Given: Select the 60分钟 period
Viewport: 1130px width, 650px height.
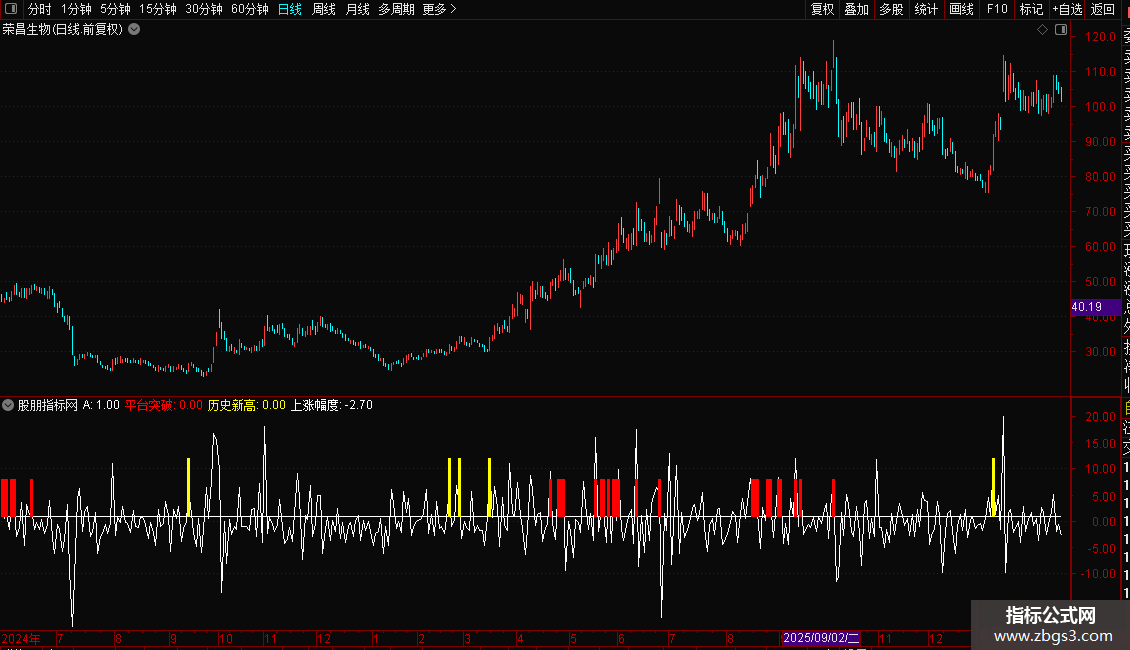Looking at the screenshot, I should (x=250, y=9).
